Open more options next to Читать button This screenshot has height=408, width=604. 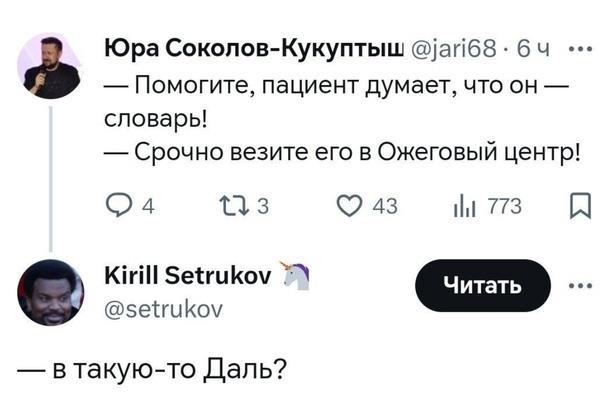(x=579, y=286)
